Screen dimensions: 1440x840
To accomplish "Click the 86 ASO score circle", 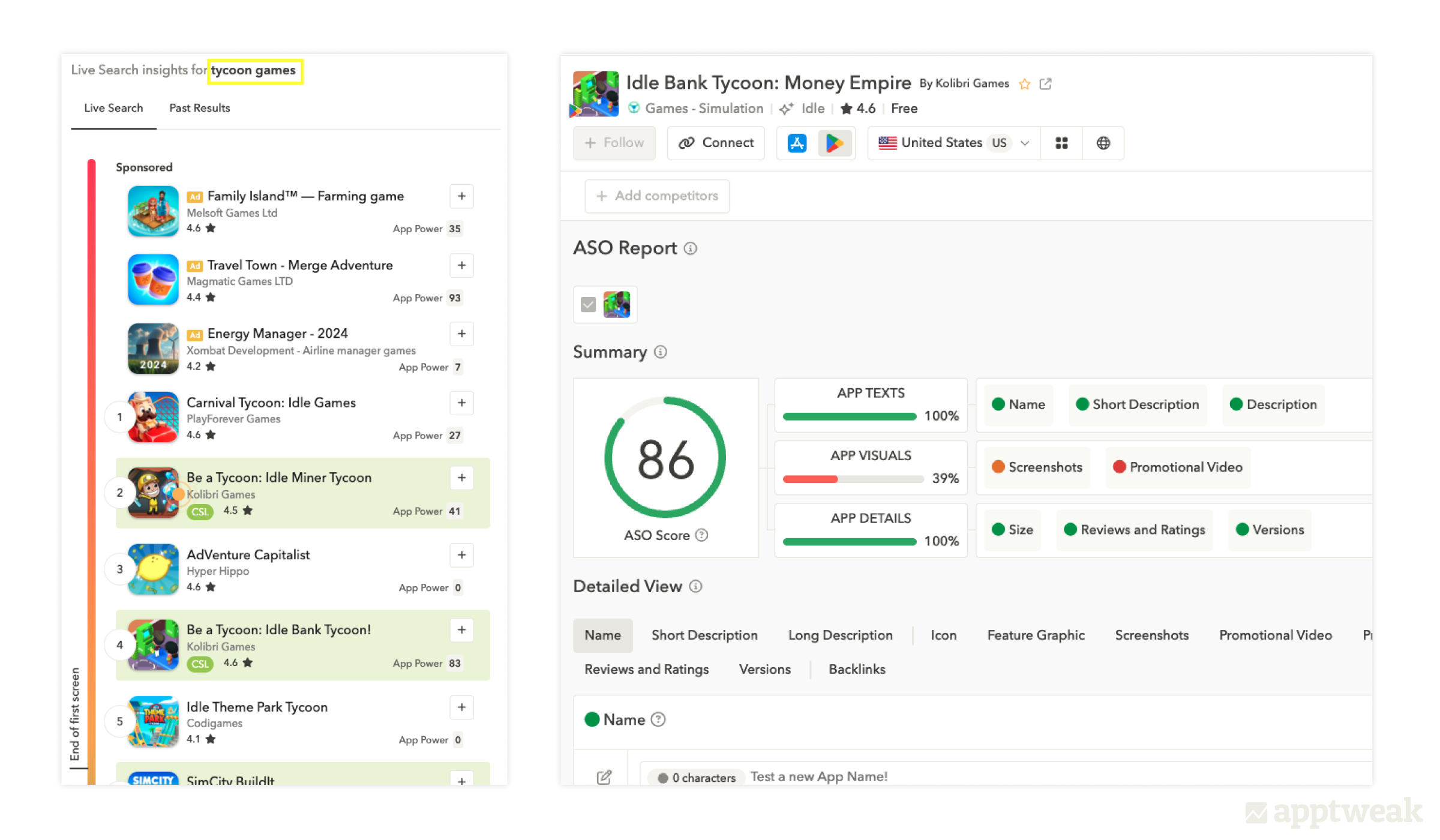I will (665, 458).
